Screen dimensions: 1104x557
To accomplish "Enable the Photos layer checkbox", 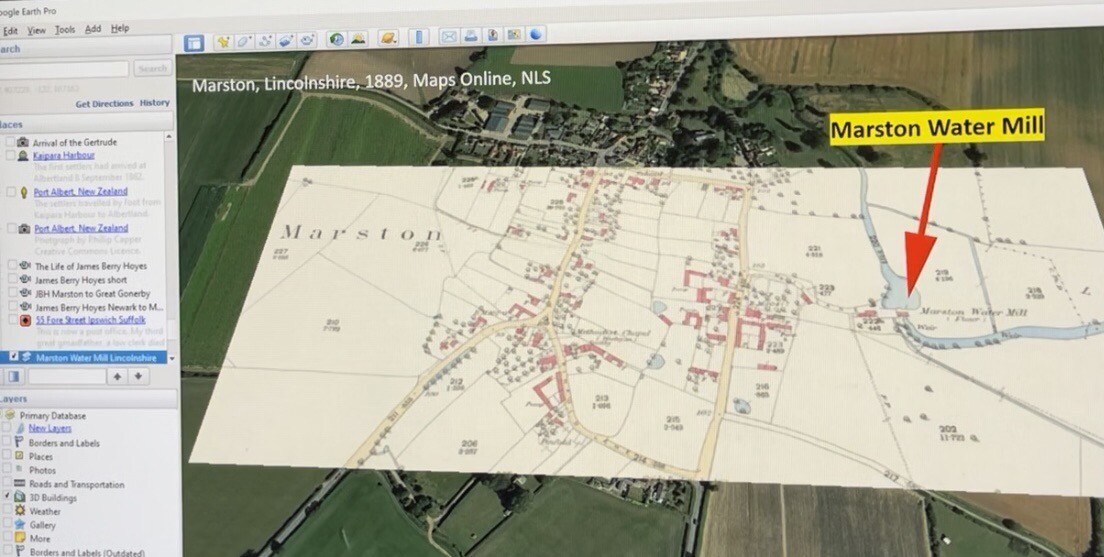I will pyautogui.click(x=6, y=470).
